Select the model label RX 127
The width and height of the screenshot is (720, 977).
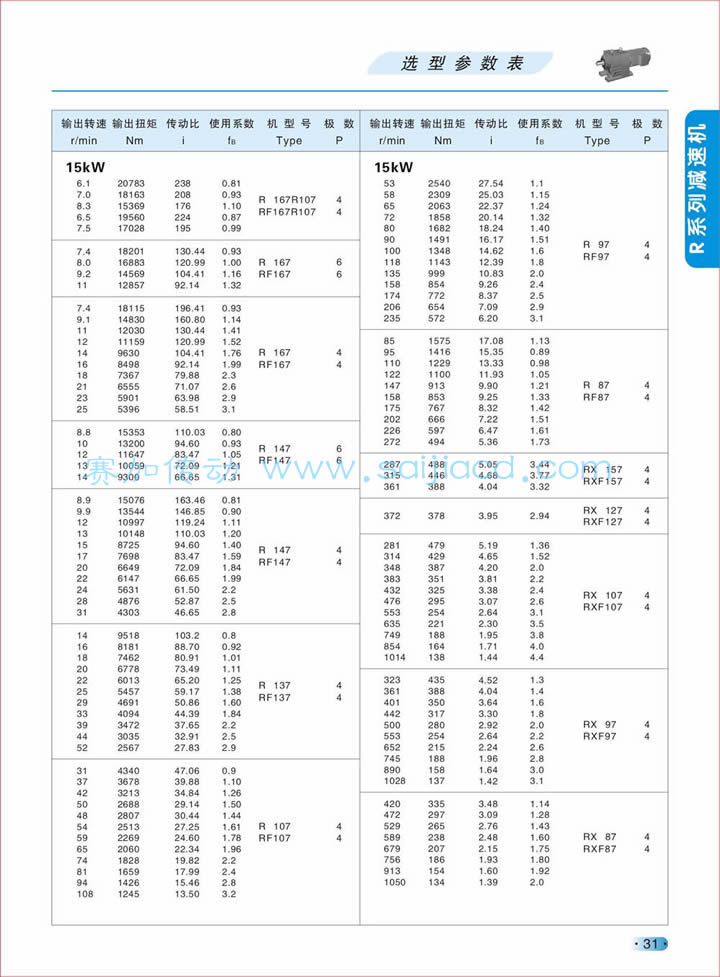click(x=602, y=510)
